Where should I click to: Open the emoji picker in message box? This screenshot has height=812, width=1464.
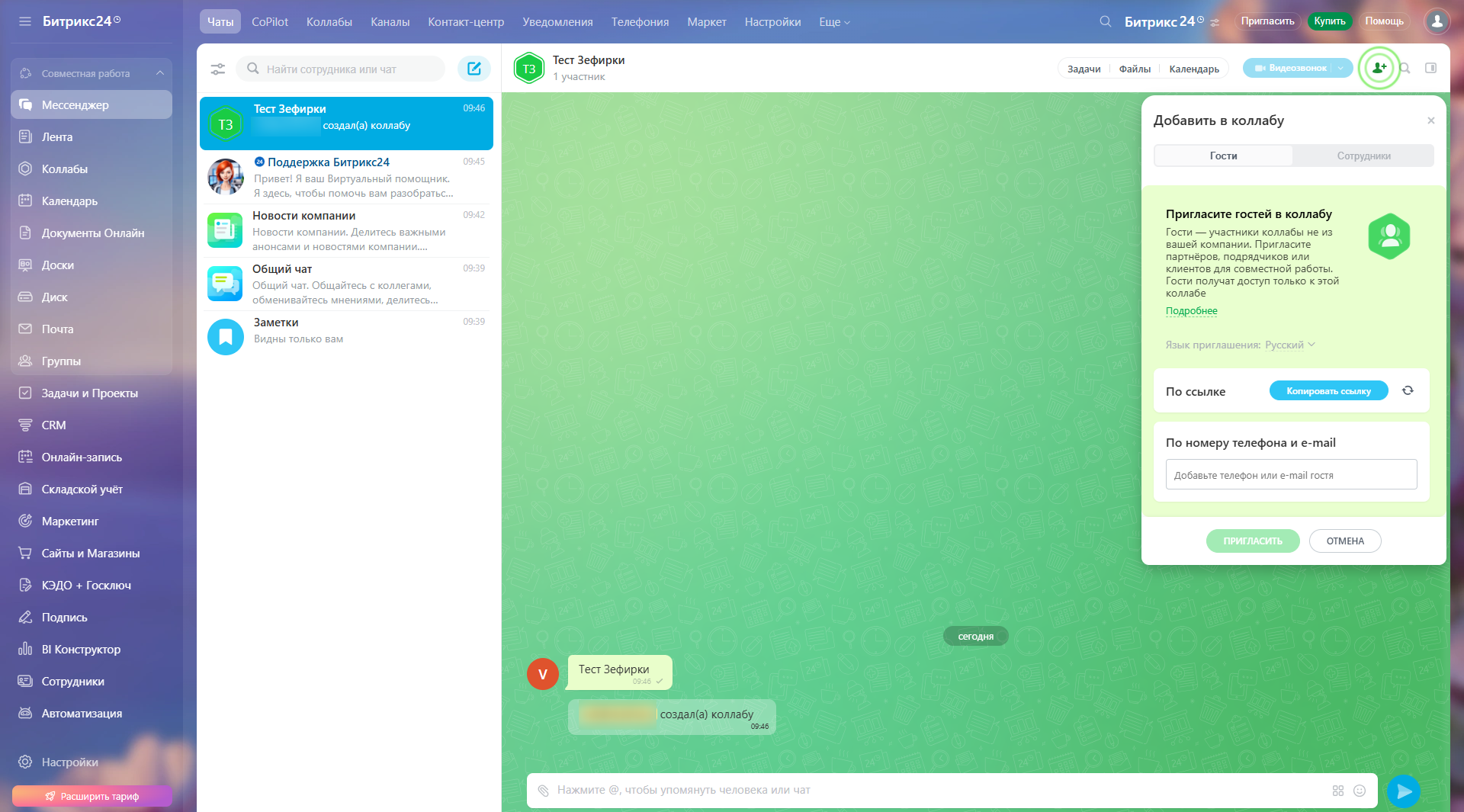(1360, 791)
